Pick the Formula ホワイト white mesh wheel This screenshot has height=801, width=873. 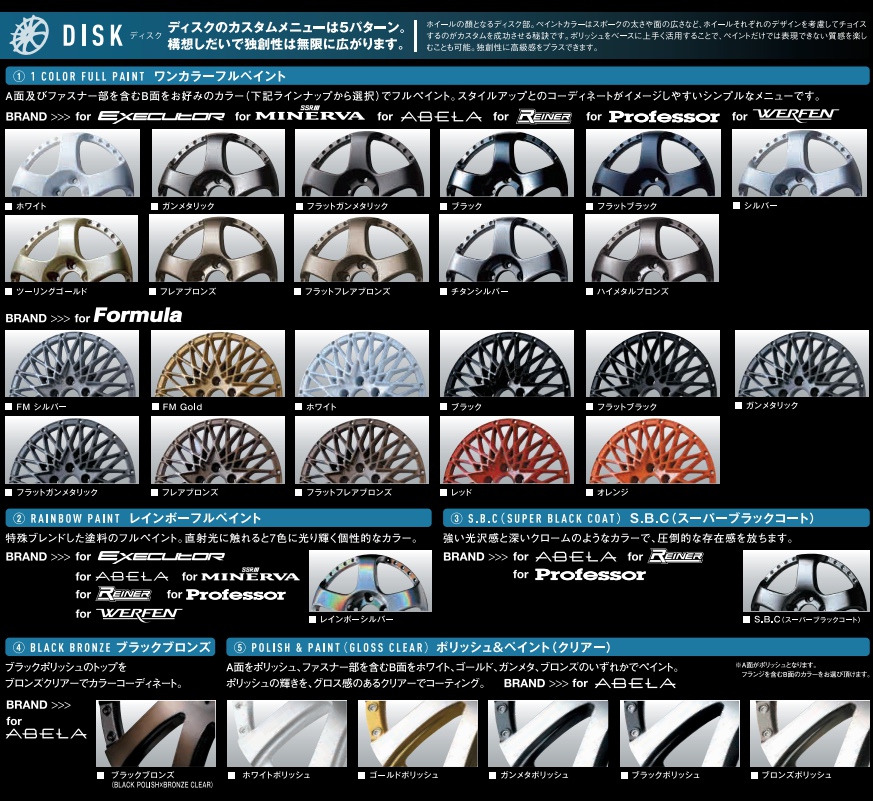pyautogui.click(x=362, y=363)
